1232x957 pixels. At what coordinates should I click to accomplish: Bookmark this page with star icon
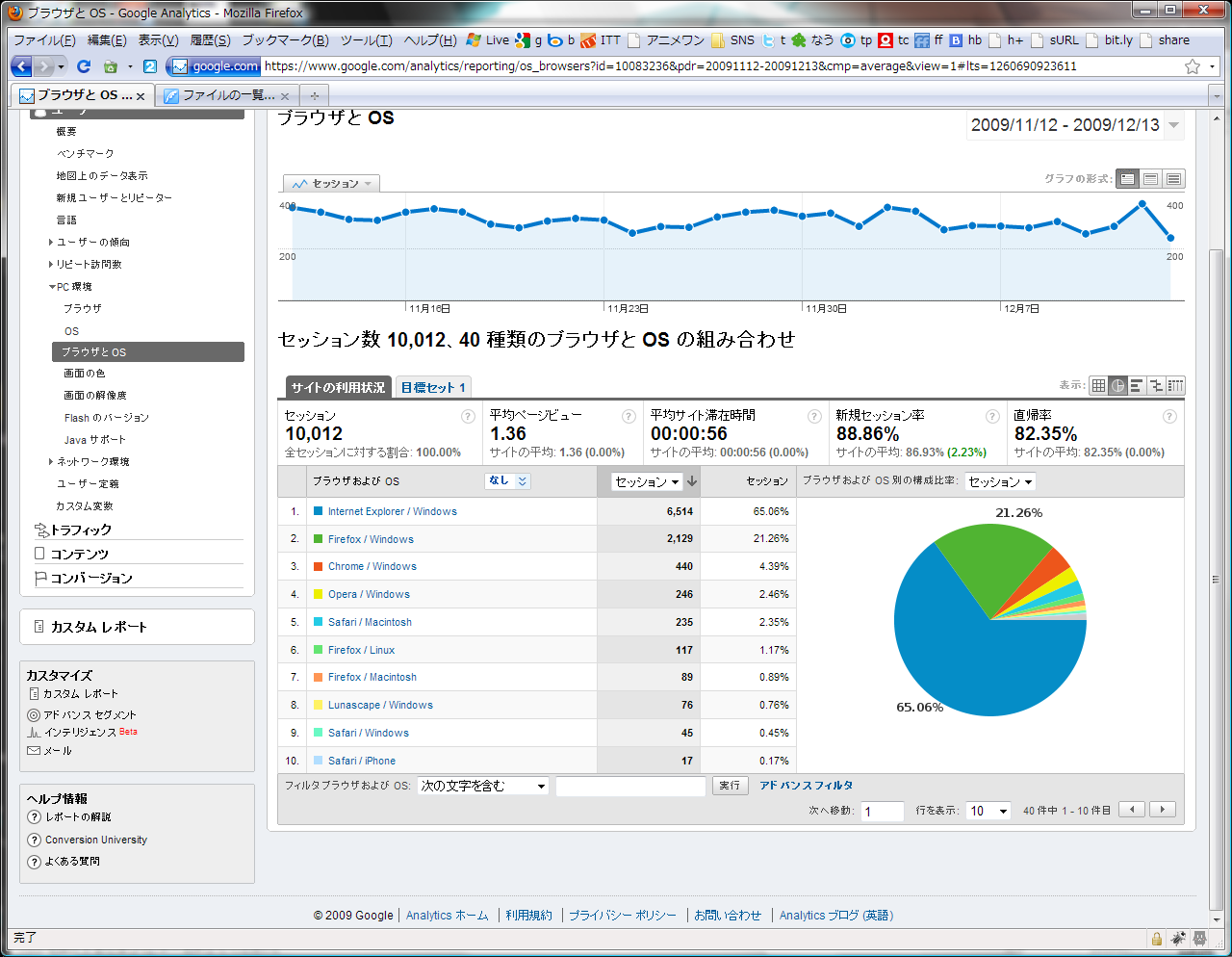[x=1193, y=66]
